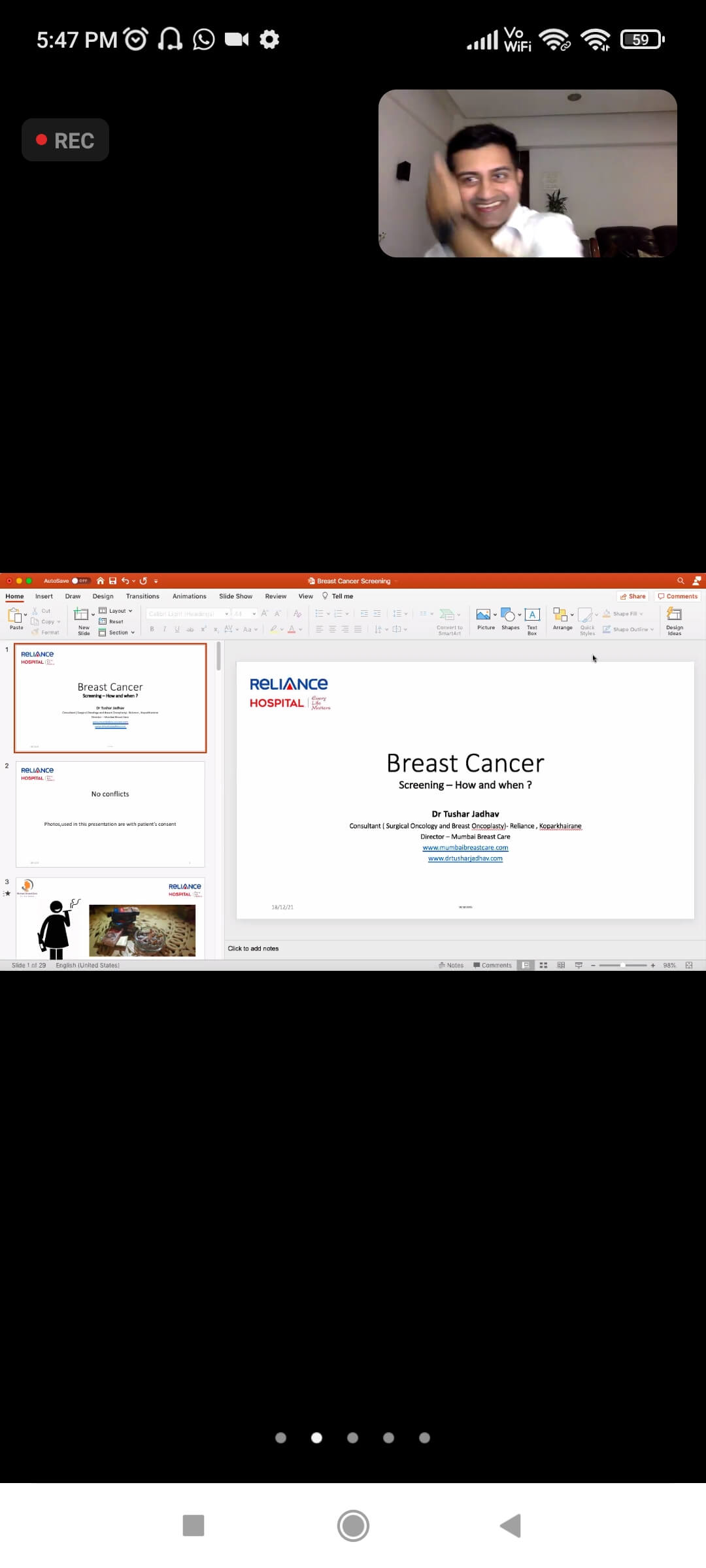The height and width of the screenshot is (1568, 706).
Task: Switch to Slide Sorter view icon
Action: [543, 965]
